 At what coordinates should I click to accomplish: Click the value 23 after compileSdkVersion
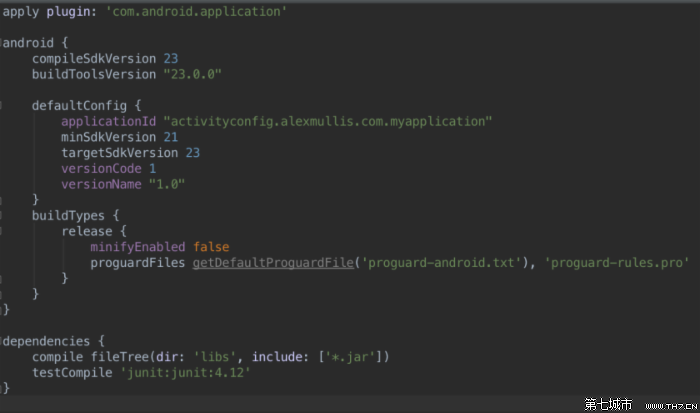tap(171, 58)
